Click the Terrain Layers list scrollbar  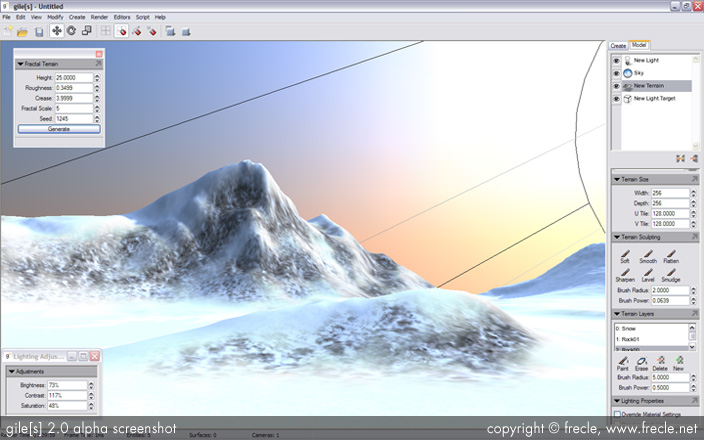[x=692, y=337]
